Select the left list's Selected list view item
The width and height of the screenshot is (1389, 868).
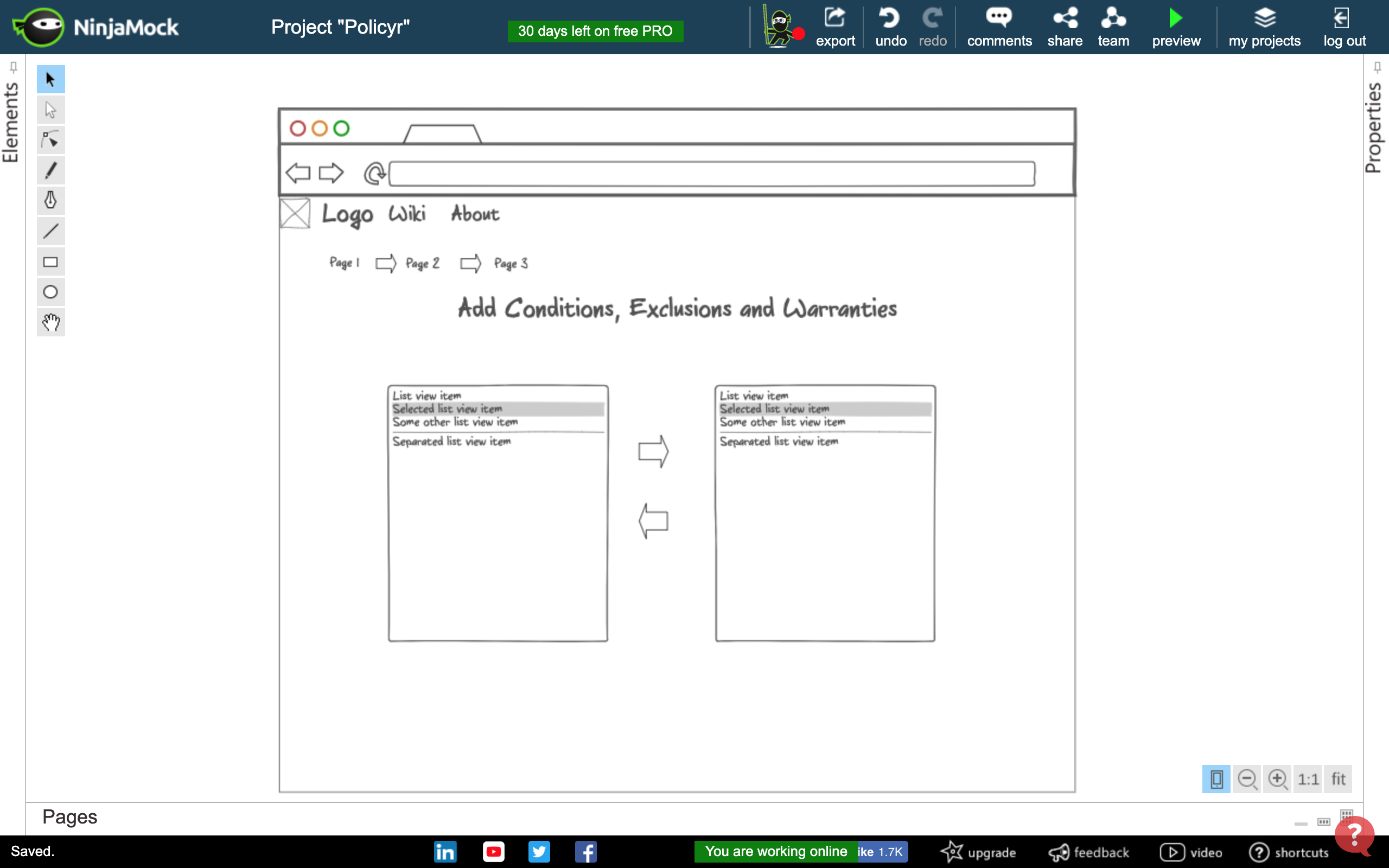coord(498,409)
